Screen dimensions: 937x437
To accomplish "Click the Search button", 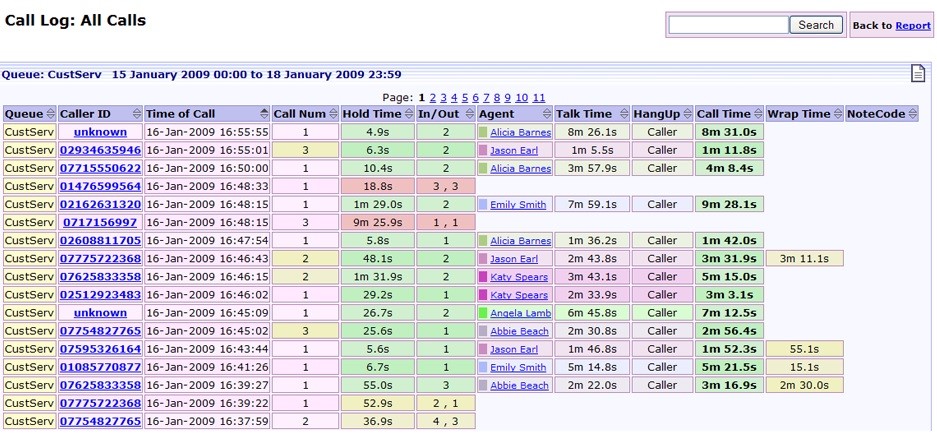I will pyautogui.click(x=816, y=25).
